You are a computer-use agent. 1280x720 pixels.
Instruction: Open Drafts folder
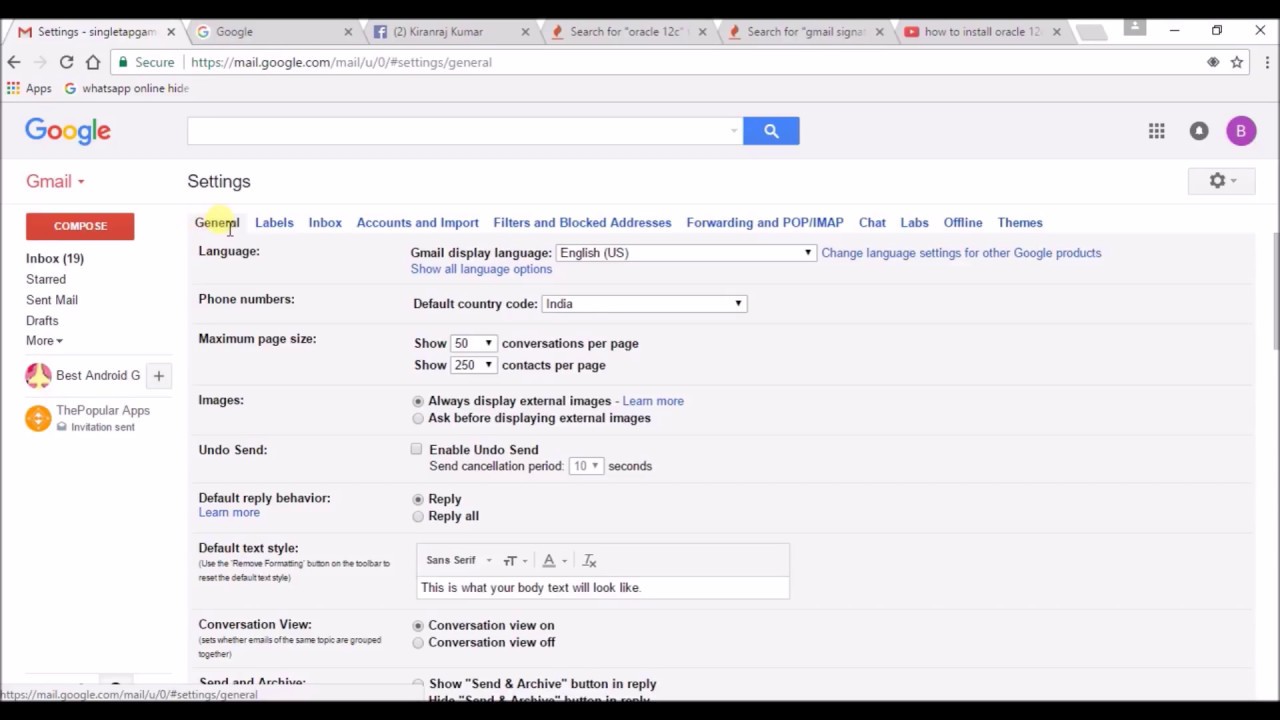42,321
